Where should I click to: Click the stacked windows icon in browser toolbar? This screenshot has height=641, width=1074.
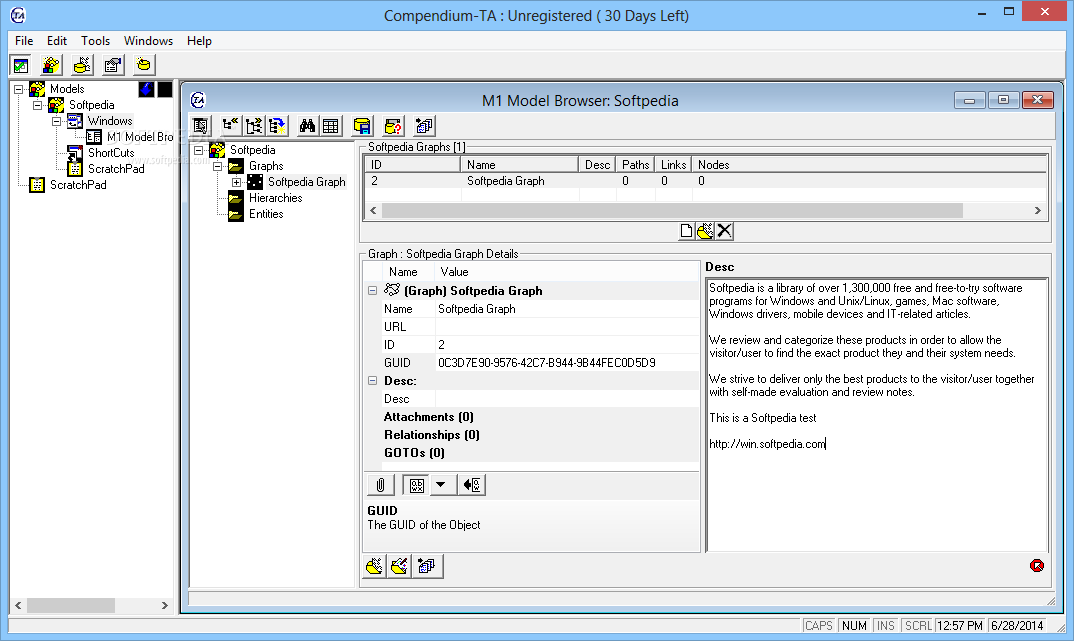click(x=424, y=125)
